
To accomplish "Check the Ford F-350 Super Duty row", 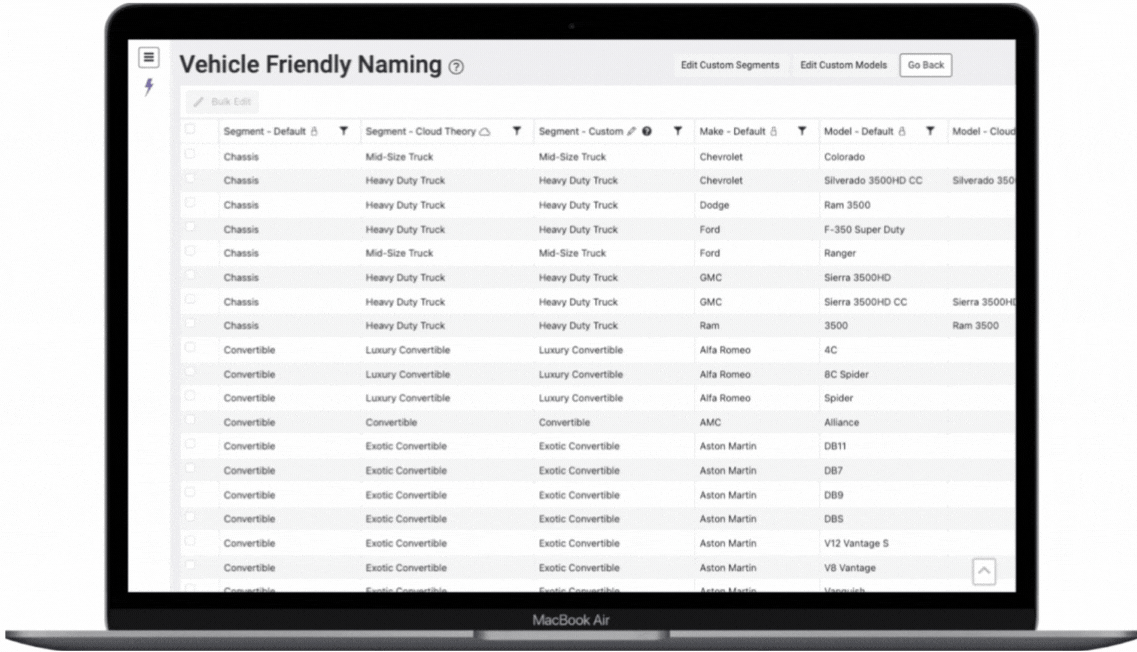I will [190, 226].
